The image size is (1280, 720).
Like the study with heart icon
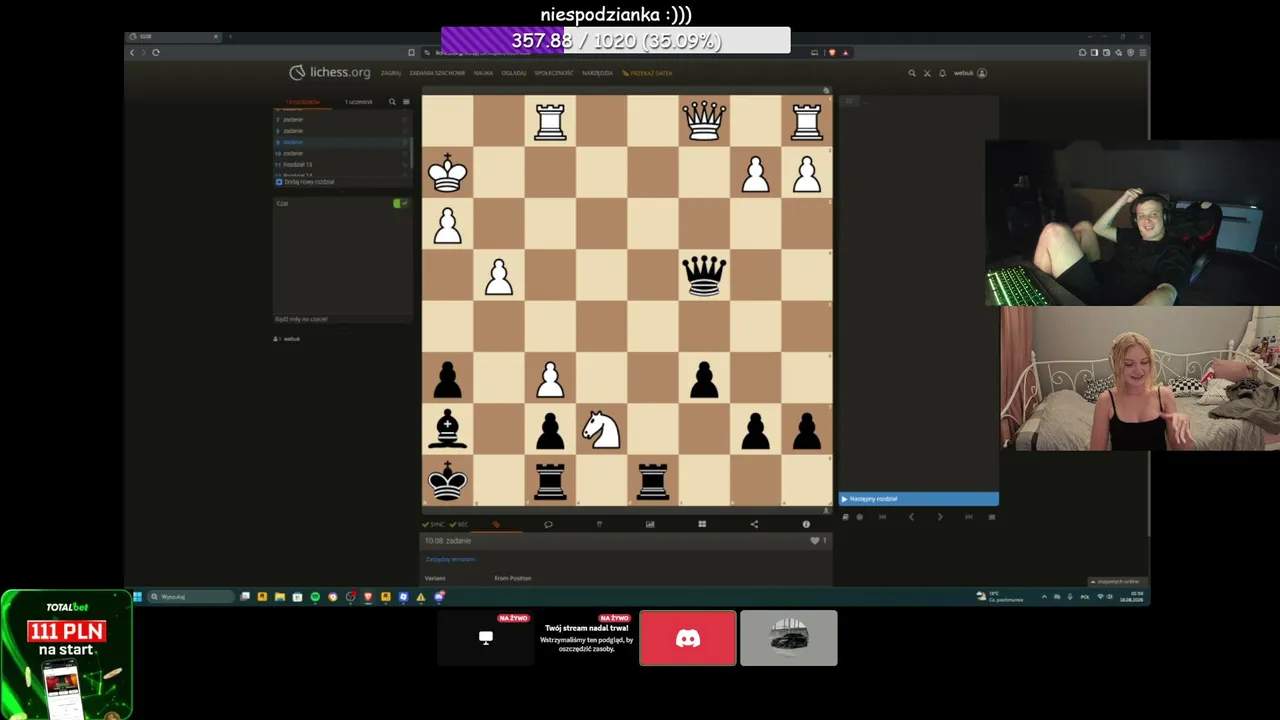[x=815, y=541]
